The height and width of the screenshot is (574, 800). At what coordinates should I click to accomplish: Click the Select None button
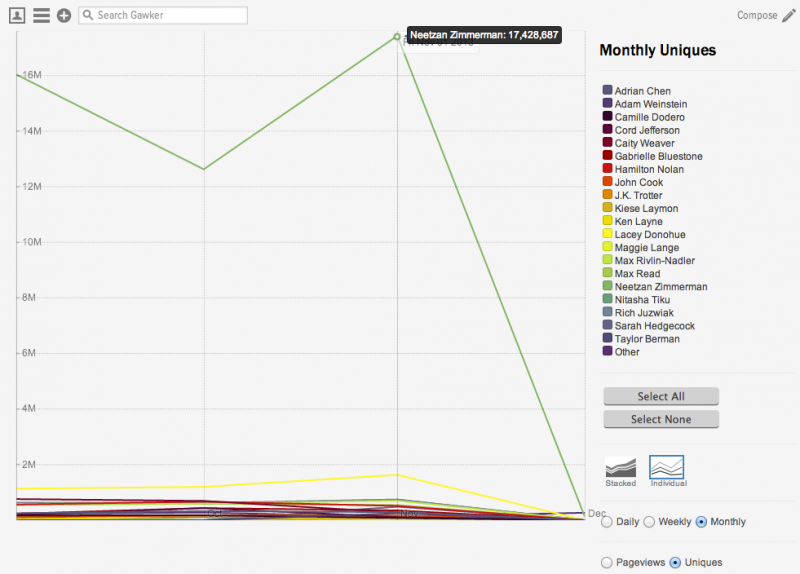click(x=661, y=419)
